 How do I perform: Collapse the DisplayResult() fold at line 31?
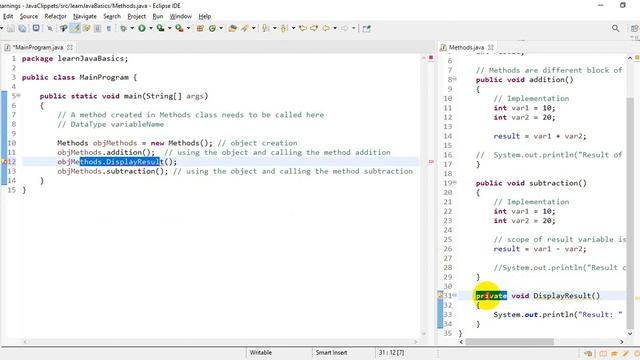(454, 295)
